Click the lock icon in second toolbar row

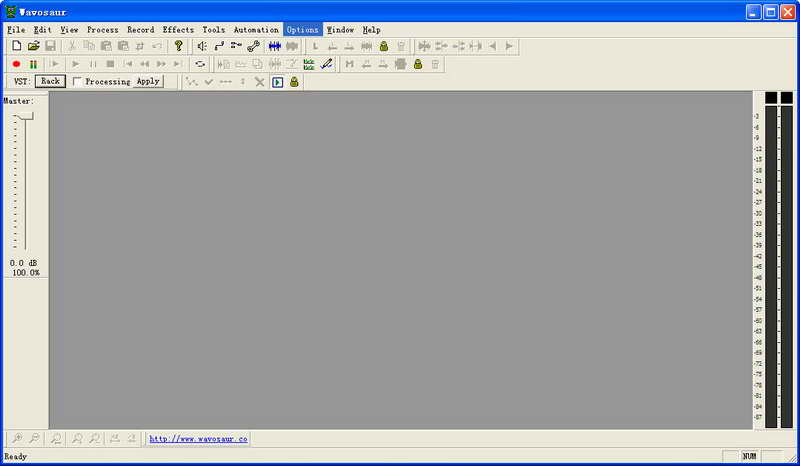[x=418, y=64]
